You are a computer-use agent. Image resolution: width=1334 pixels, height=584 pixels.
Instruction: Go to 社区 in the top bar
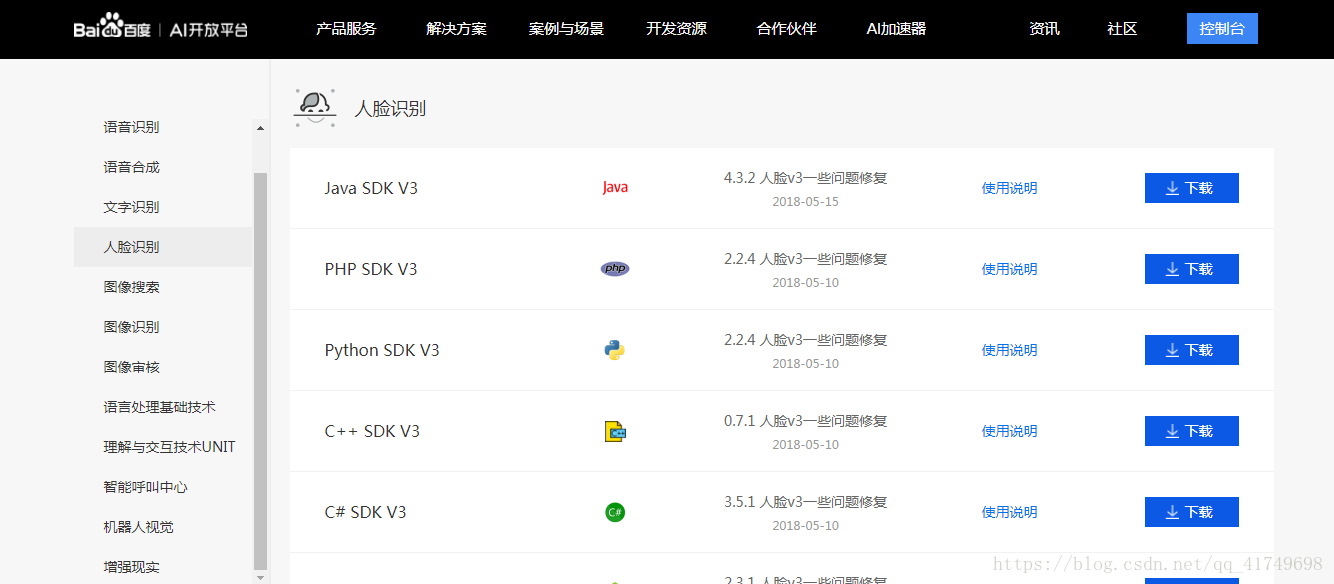[1122, 29]
